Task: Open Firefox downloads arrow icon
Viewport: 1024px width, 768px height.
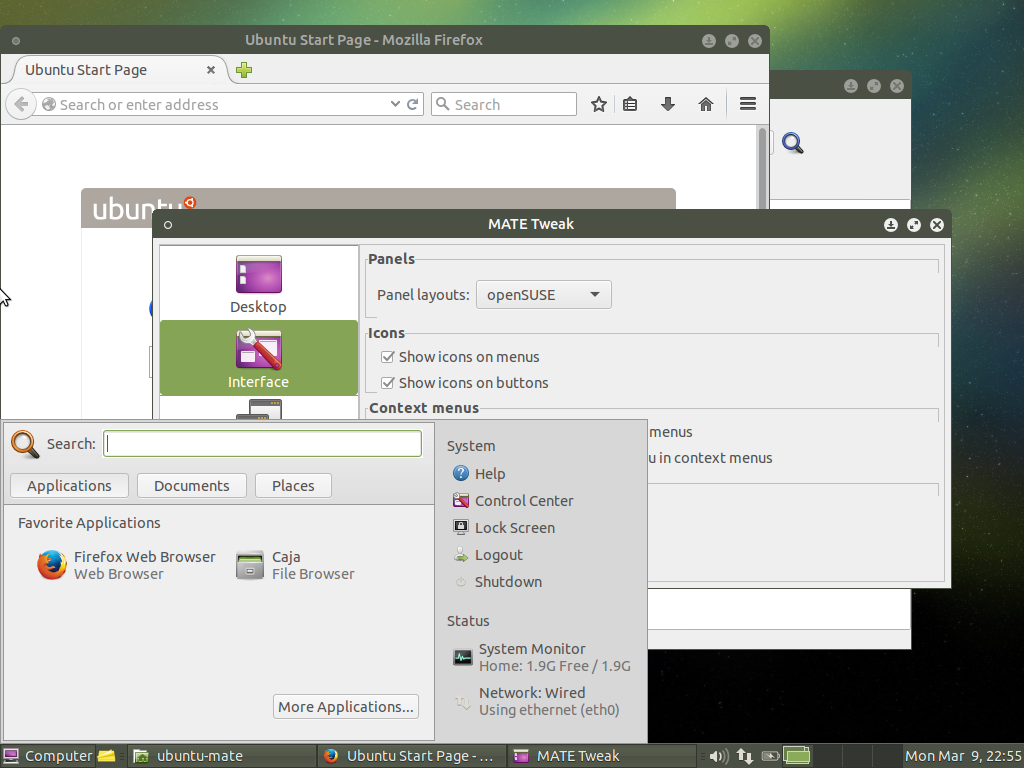Action: pos(667,104)
